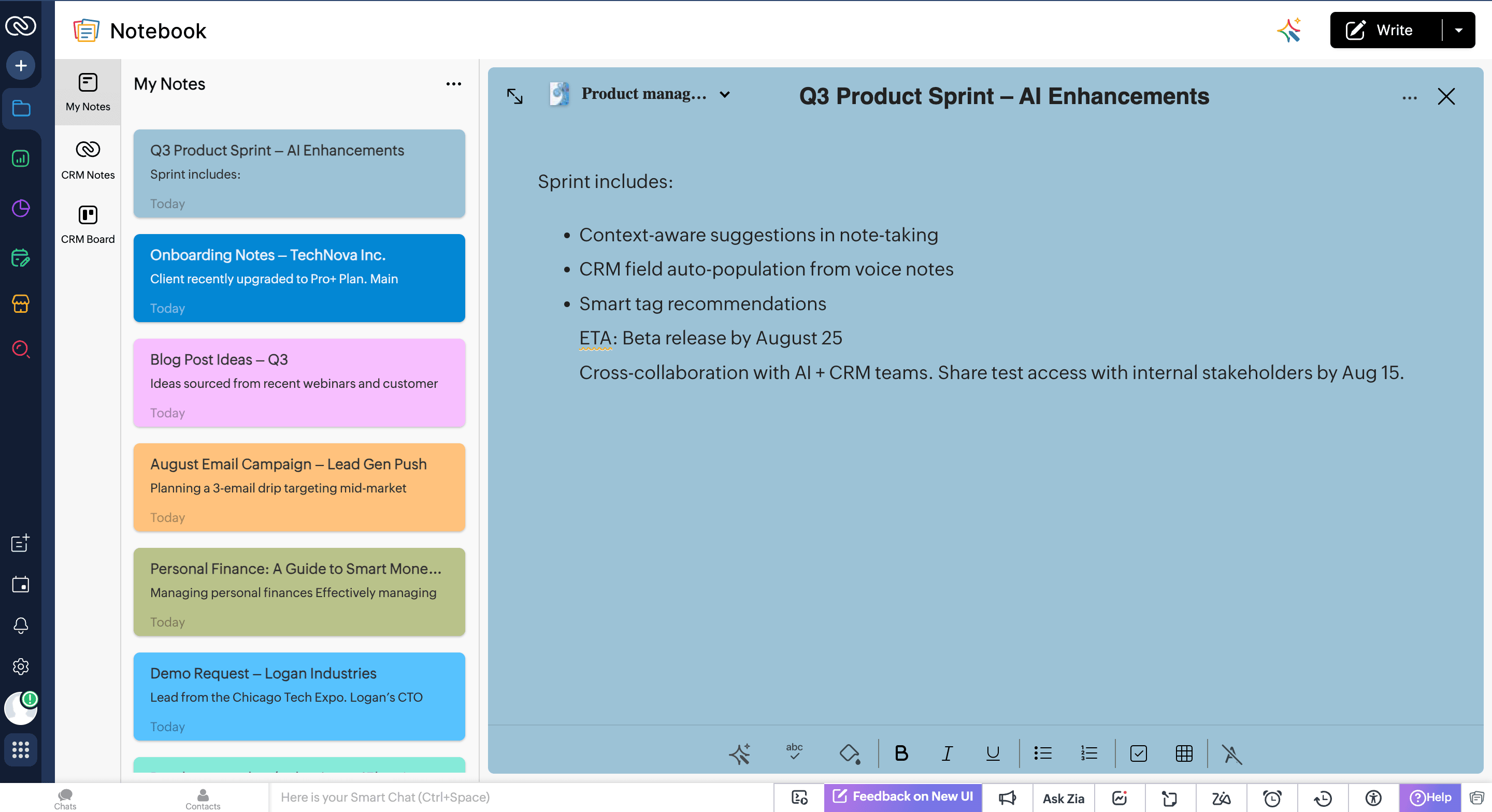Image resolution: width=1492 pixels, height=812 pixels.
Task: Click the Ask Zia button
Action: 1063,798
